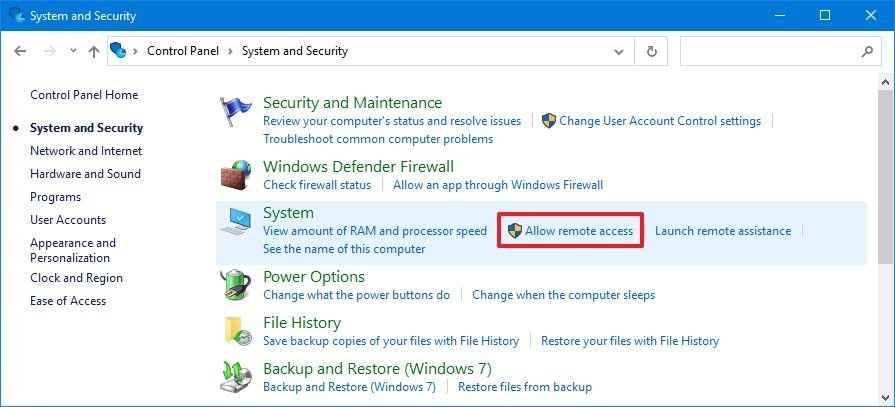Viewport: 895px width, 407px height.
Task: Open Troubleshoot common computer problems
Action: pos(378,139)
